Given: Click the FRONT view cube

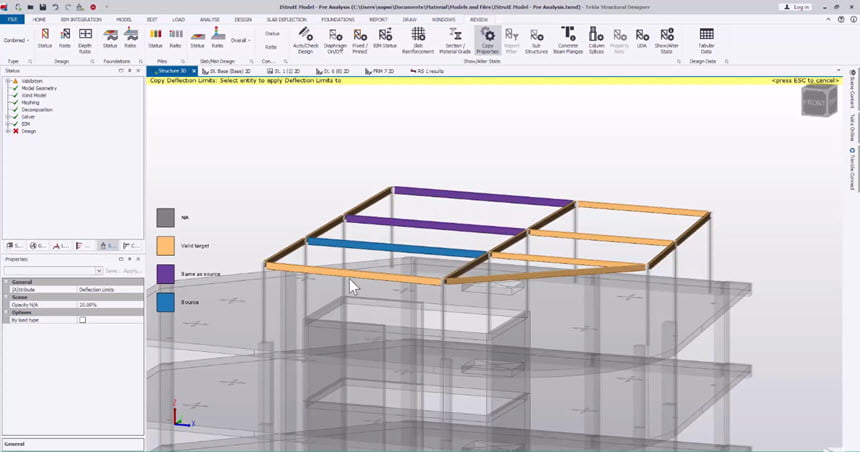Looking at the screenshot, I should [x=818, y=102].
